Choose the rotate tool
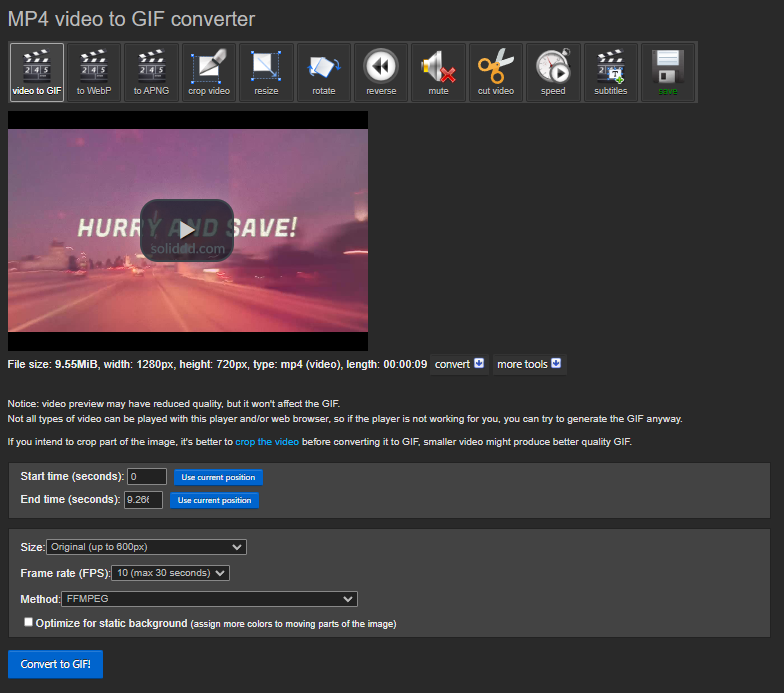 pos(324,72)
